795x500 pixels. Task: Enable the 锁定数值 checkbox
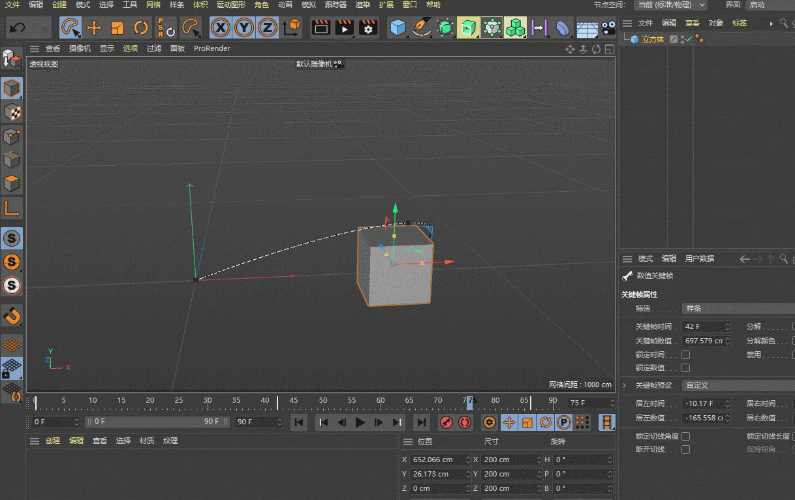coord(685,368)
